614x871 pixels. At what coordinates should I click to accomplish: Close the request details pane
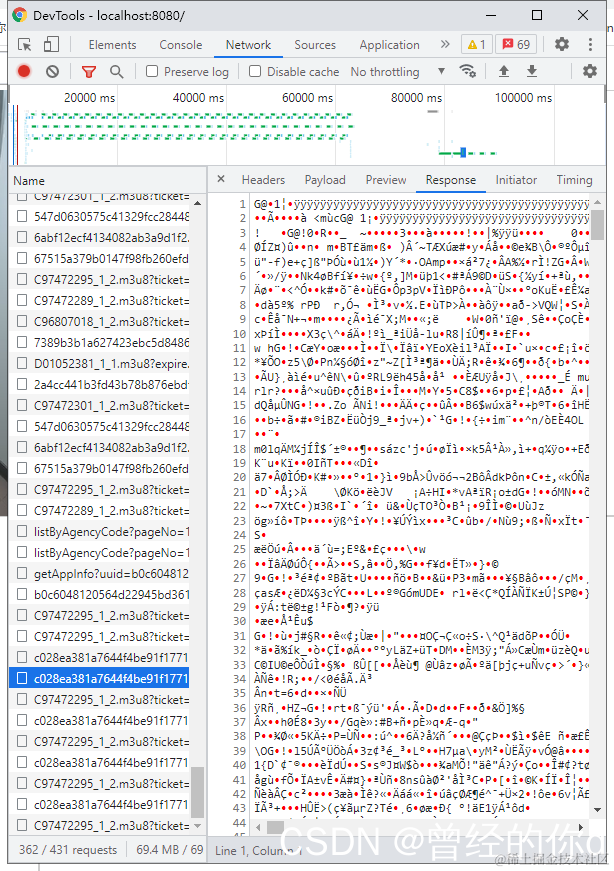(221, 179)
